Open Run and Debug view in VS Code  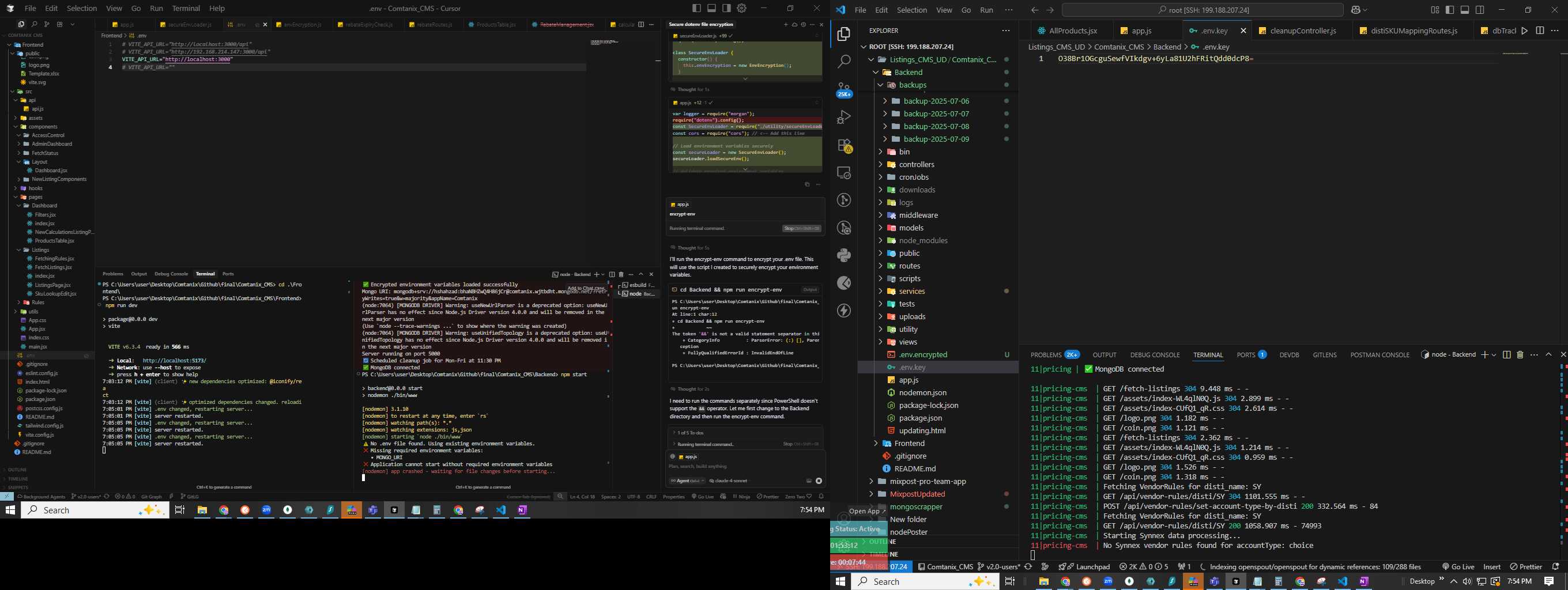point(843,117)
